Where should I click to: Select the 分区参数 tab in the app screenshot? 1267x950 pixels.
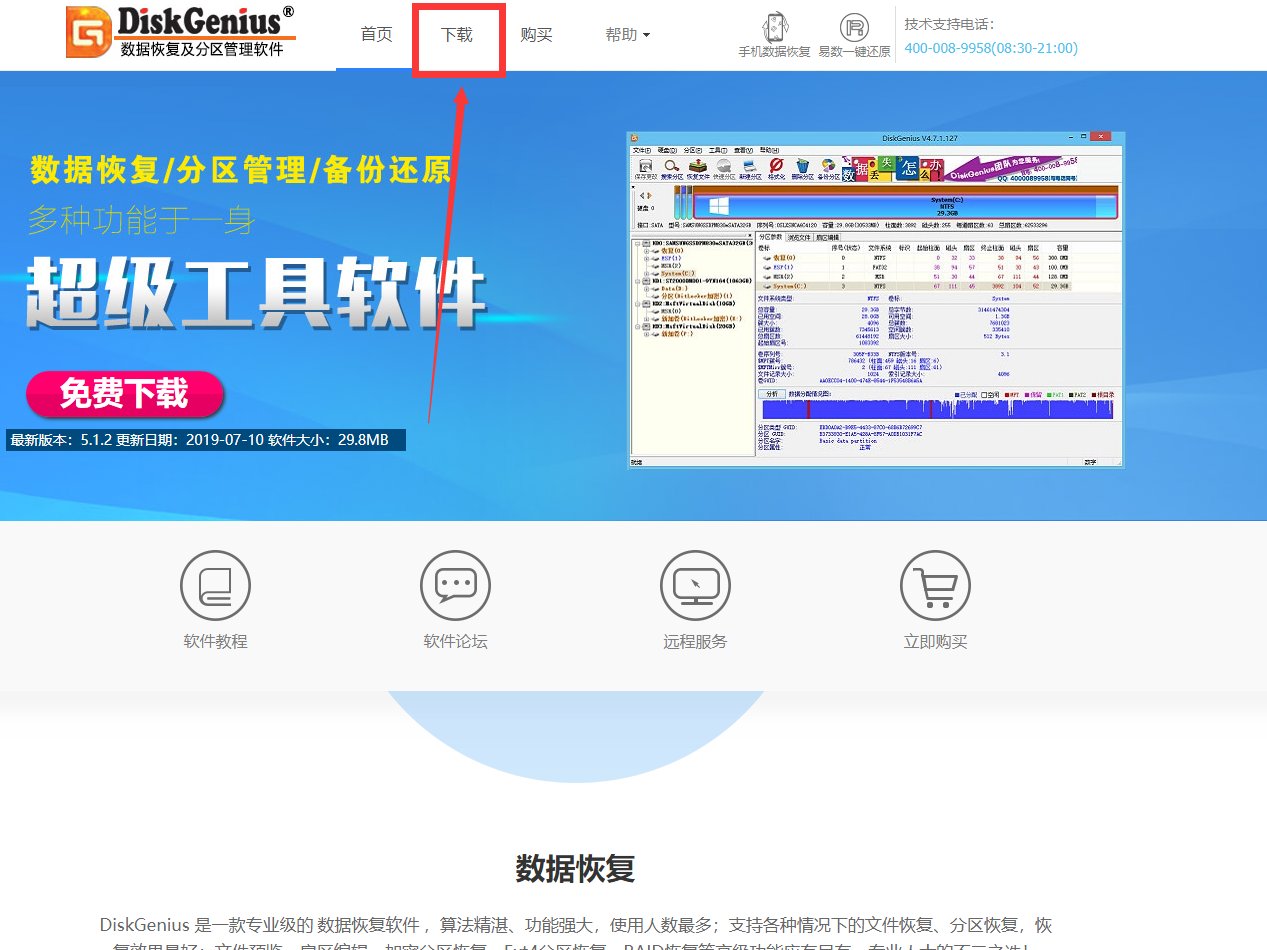click(770, 238)
